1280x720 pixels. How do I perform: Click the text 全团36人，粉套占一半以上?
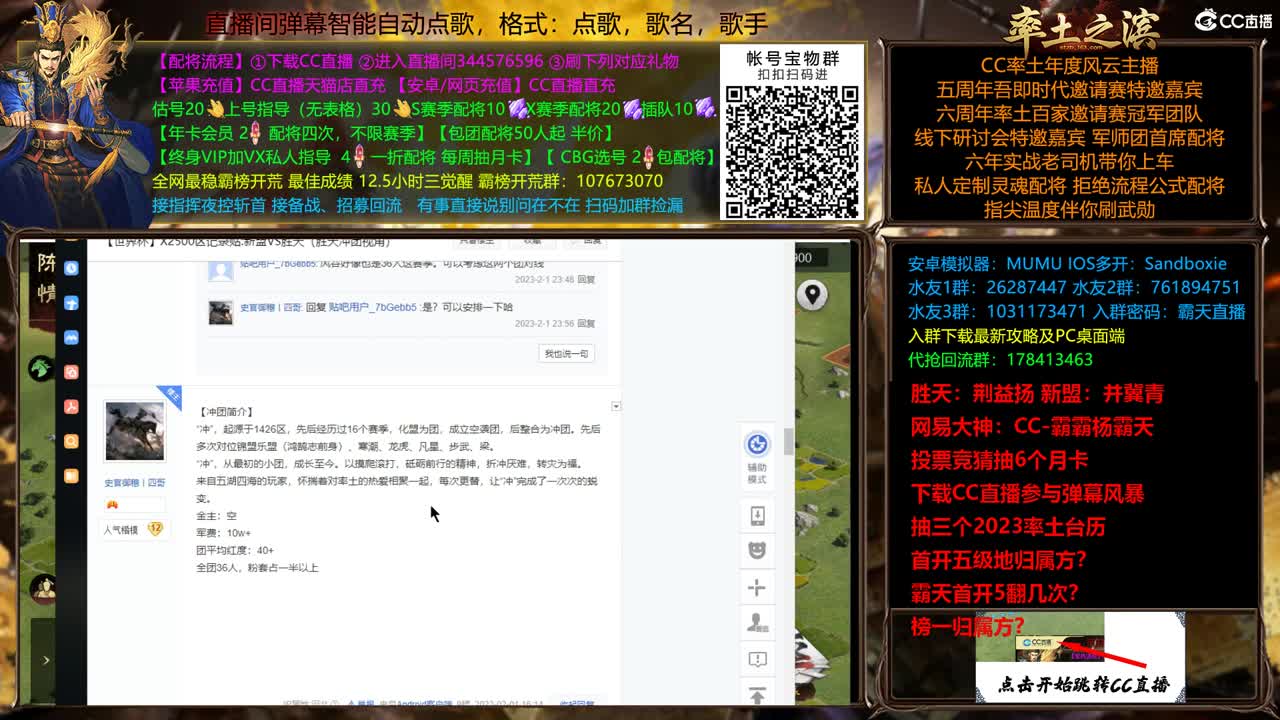coord(257,568)
